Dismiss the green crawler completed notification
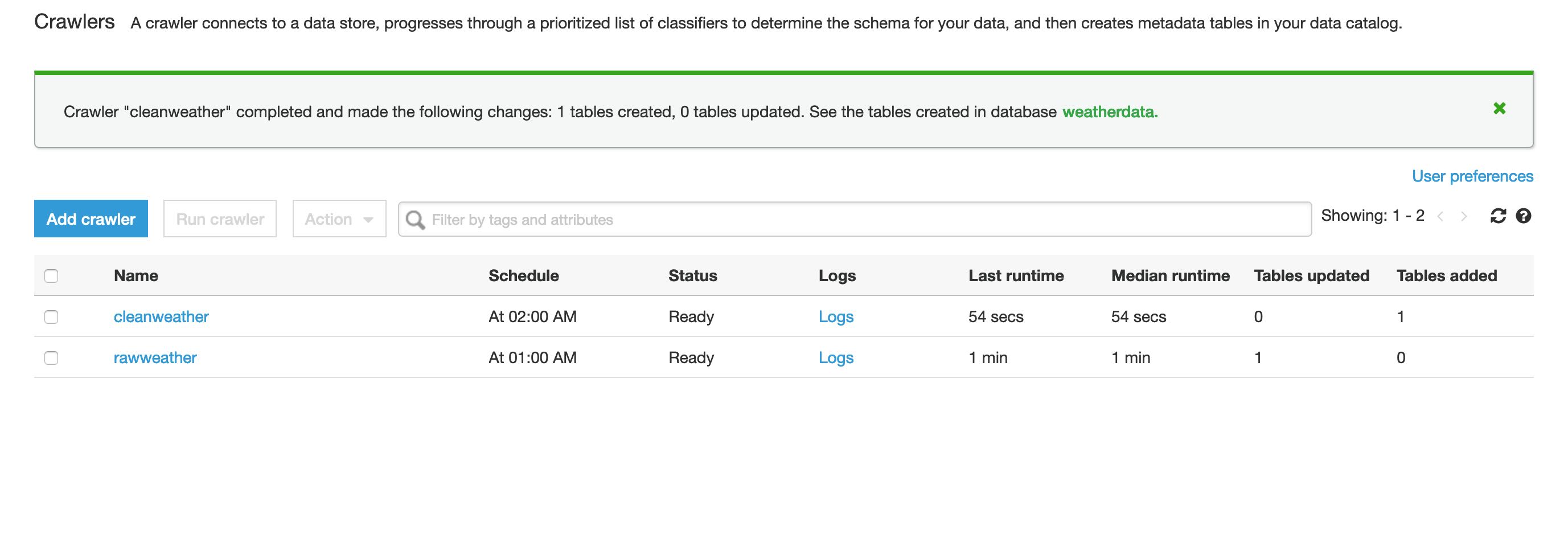Viewport: 1568px width, 535px height. point(1499,108)
